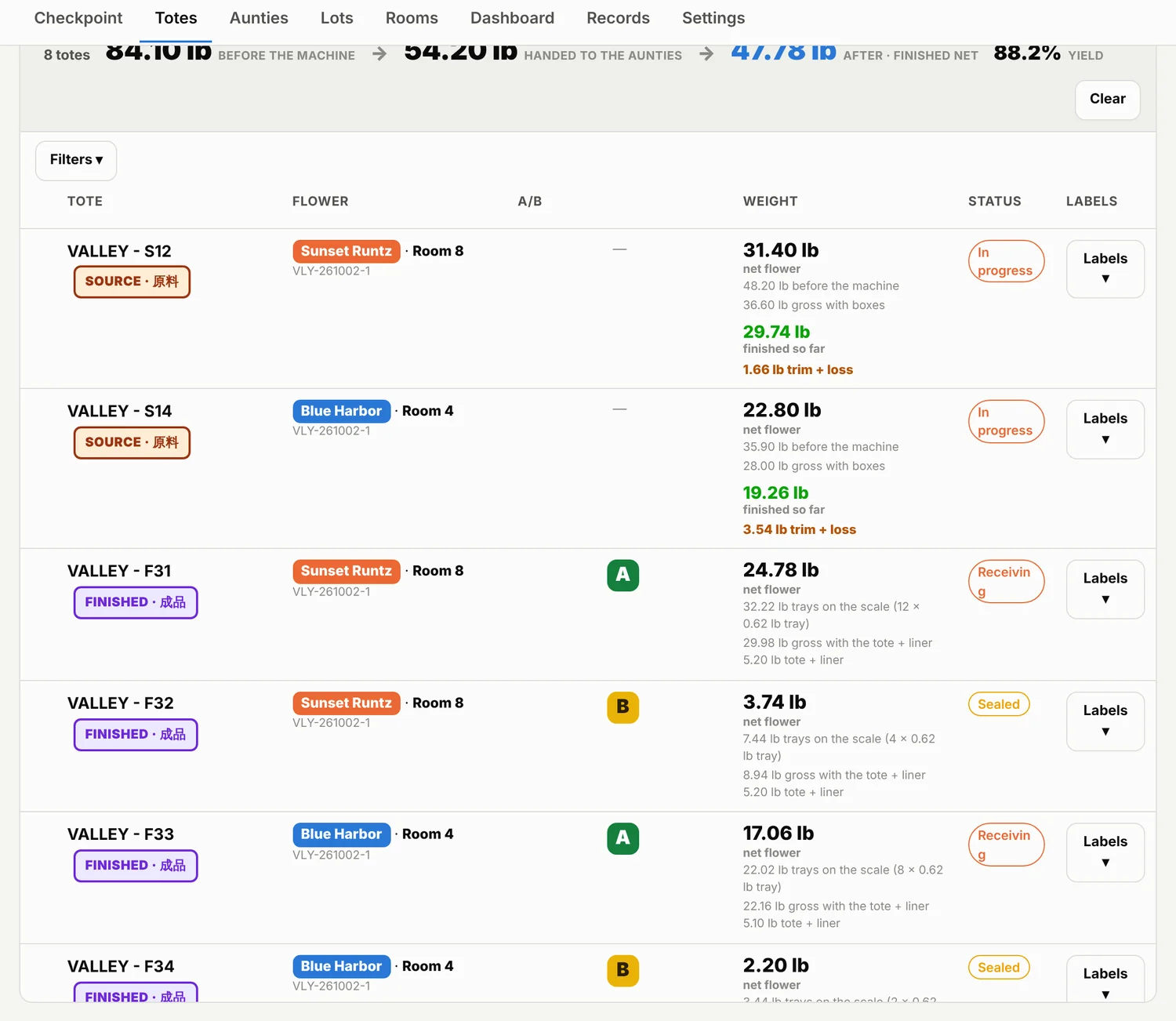Open the Settings tab
1176x1021 pixels.
[x=713, y=18]
